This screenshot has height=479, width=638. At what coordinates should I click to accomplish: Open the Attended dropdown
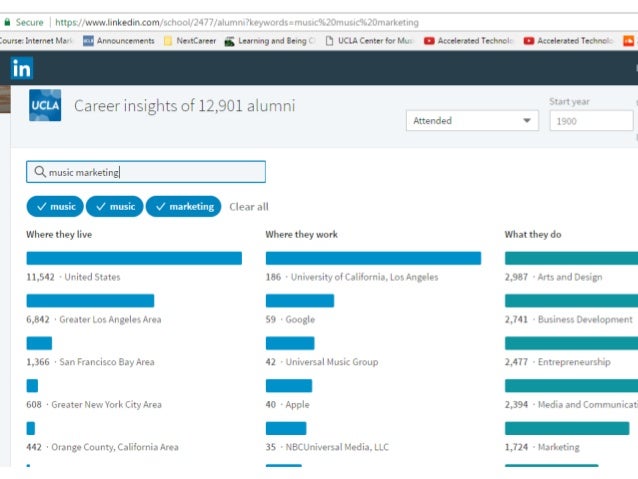click(x=472, y=120)
